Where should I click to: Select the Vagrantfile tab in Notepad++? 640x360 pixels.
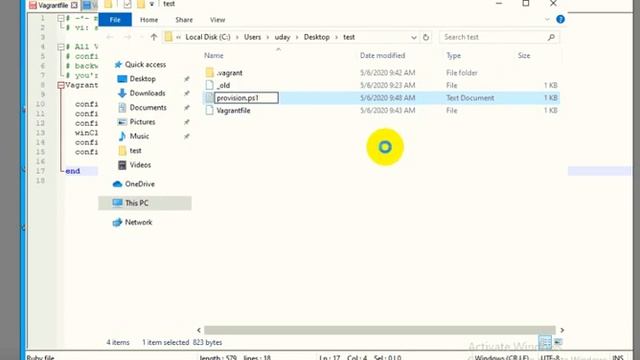[x=53, y=5]
